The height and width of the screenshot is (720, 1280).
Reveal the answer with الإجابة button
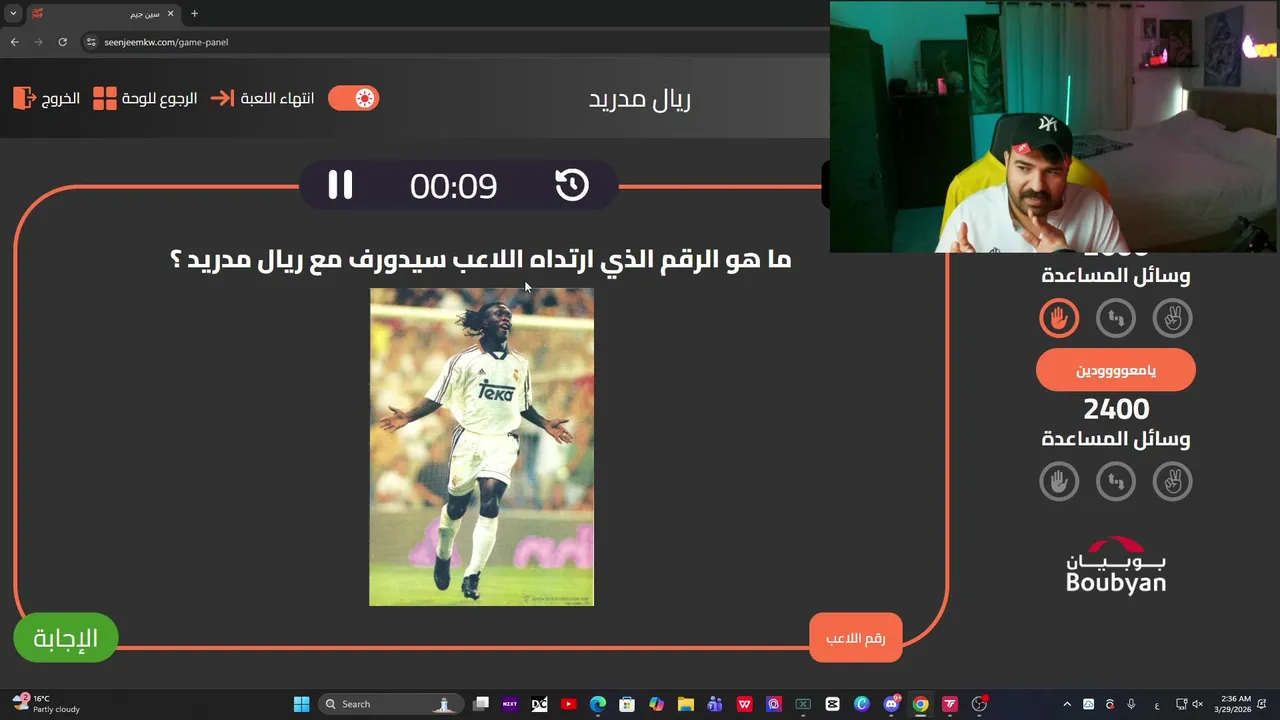click(66, 637)
